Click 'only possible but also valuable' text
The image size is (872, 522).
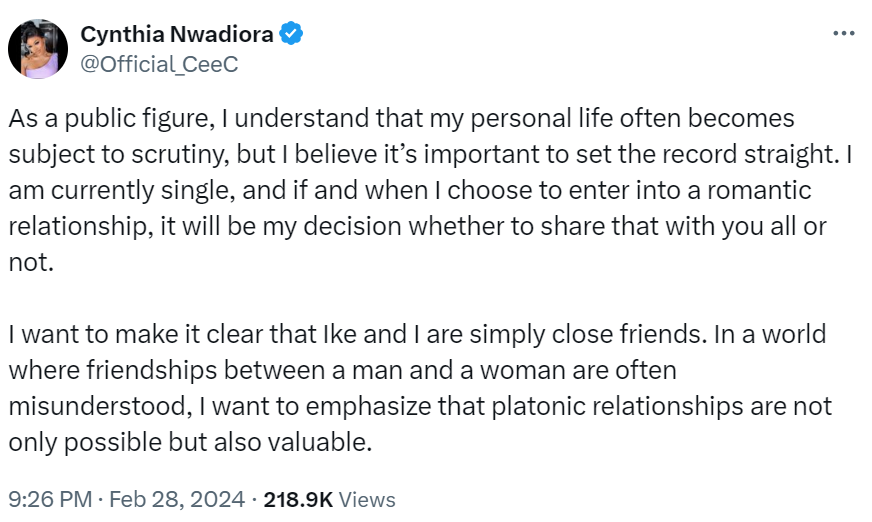click(x=190, y=442)
